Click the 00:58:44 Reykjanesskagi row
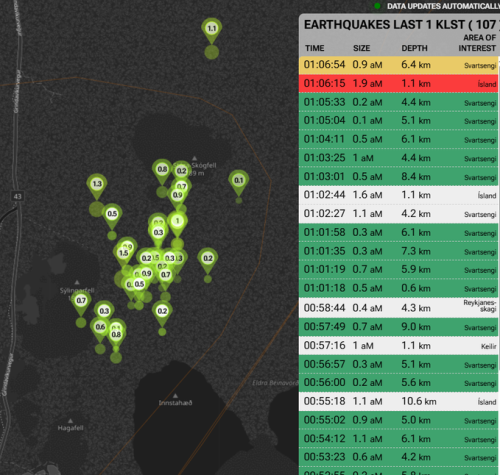 coord(399,307)
